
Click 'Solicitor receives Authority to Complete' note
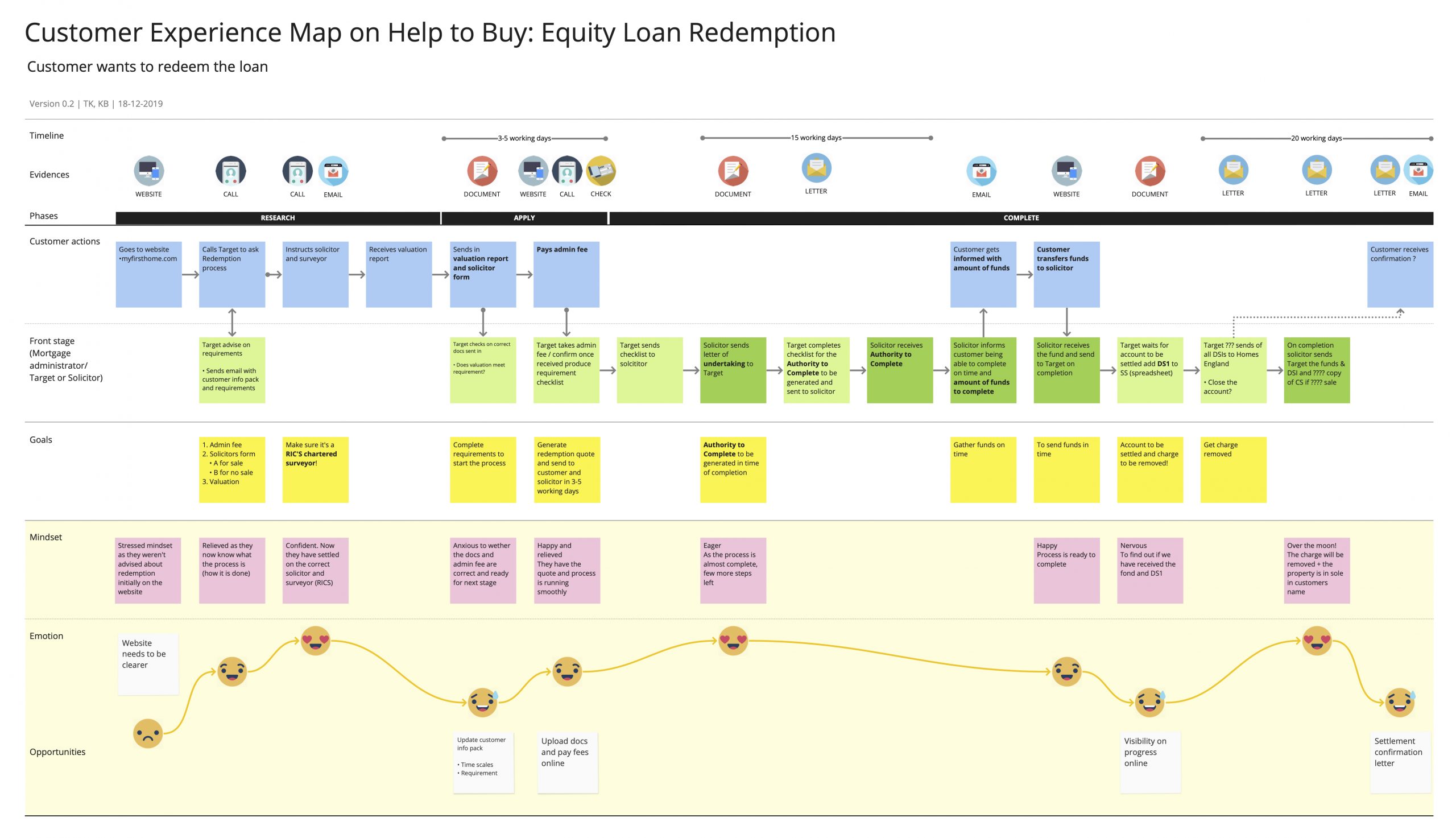(x=900, y=370)
